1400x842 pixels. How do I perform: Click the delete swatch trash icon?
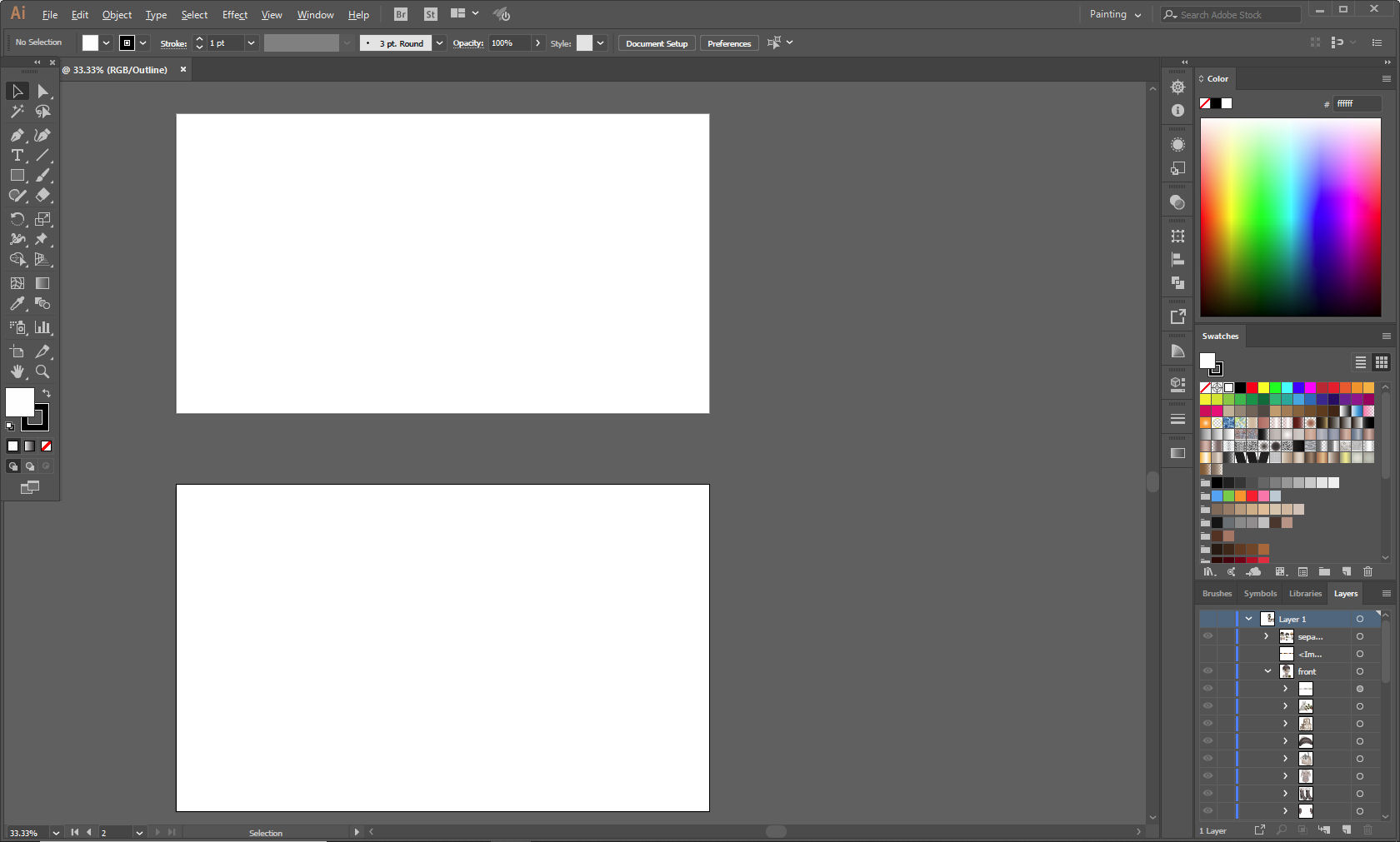1367,572
